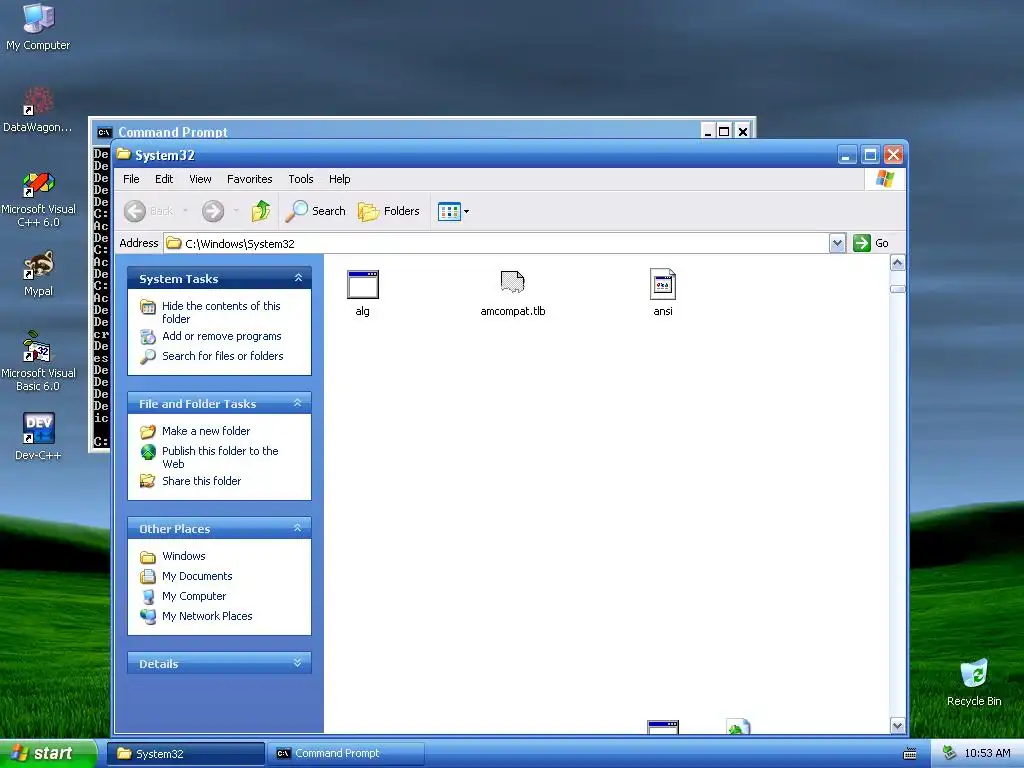This screenshot has width=1024, height=768.
Task: Click the address field C:\Windows\System32
Action: click(496, 243)
